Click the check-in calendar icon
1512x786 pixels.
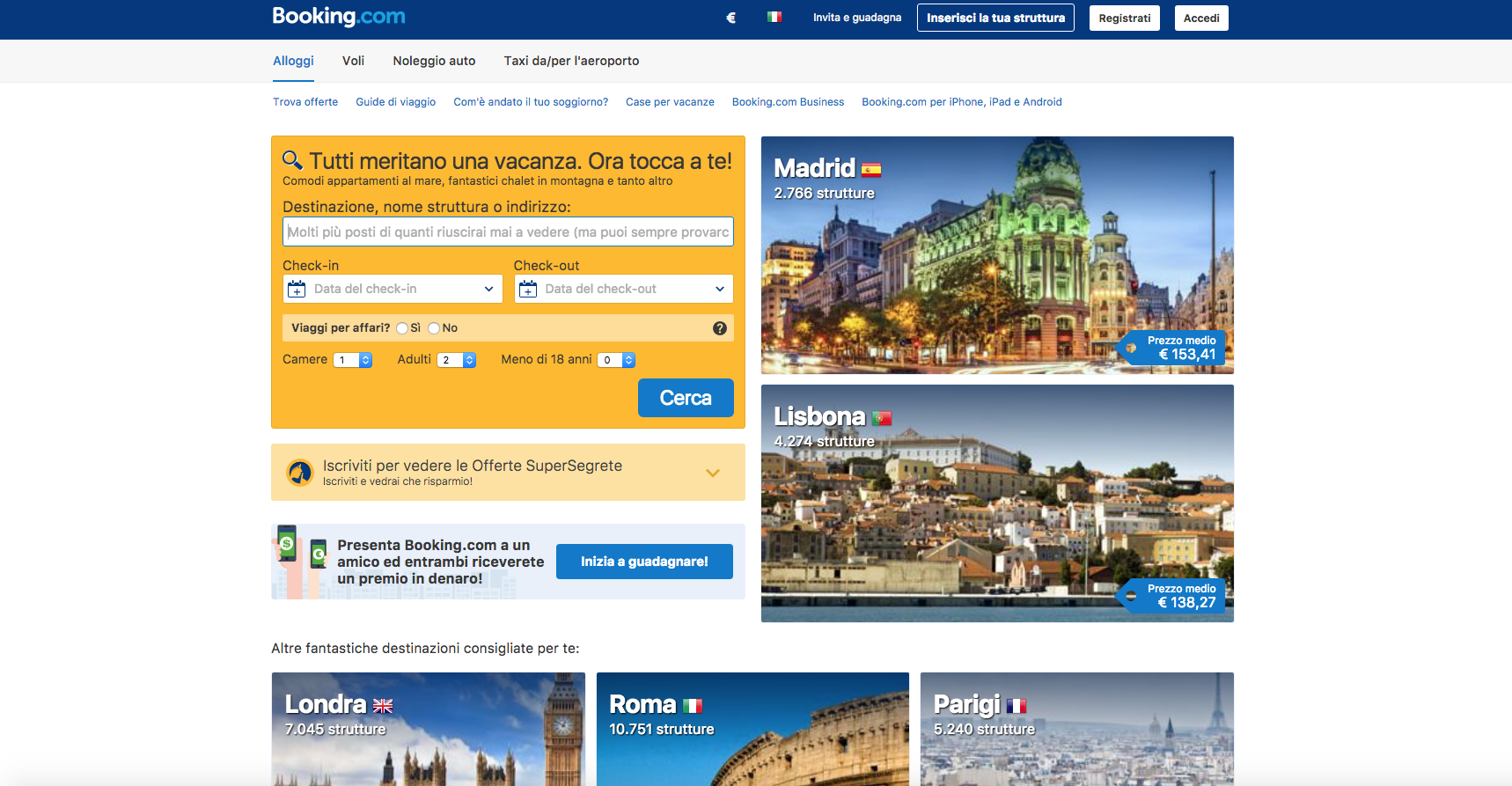[x=297, y=289]
